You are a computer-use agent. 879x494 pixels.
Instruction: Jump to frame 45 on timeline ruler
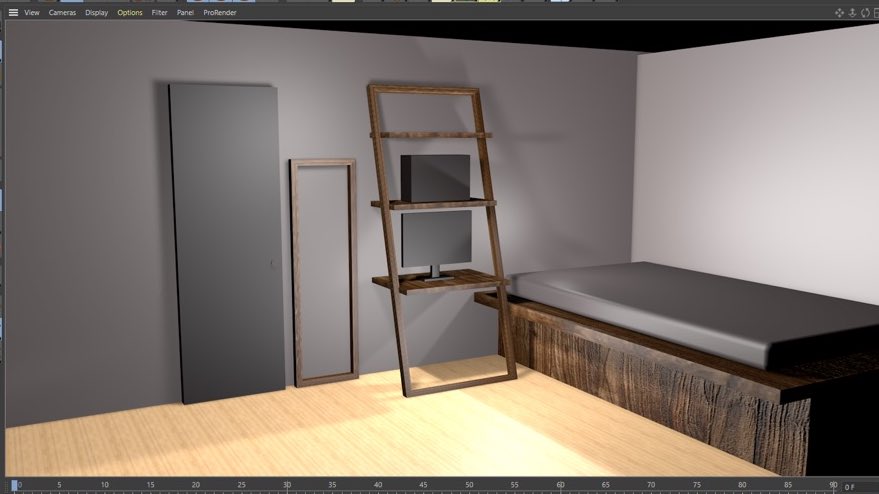tap(423, 485)
